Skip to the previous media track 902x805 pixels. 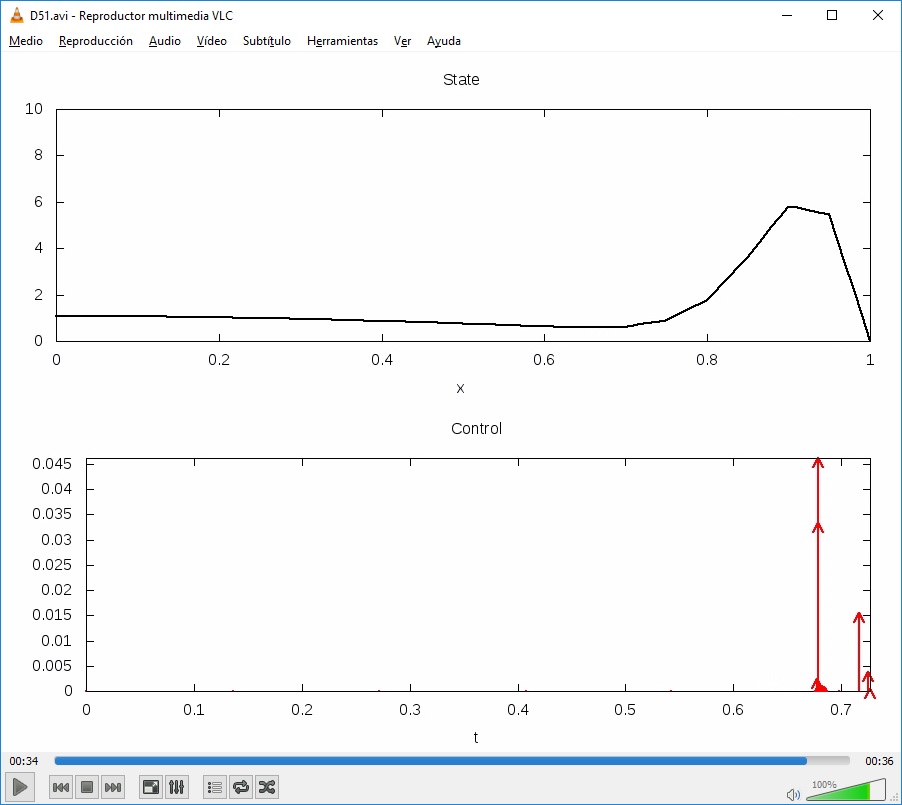61,787
